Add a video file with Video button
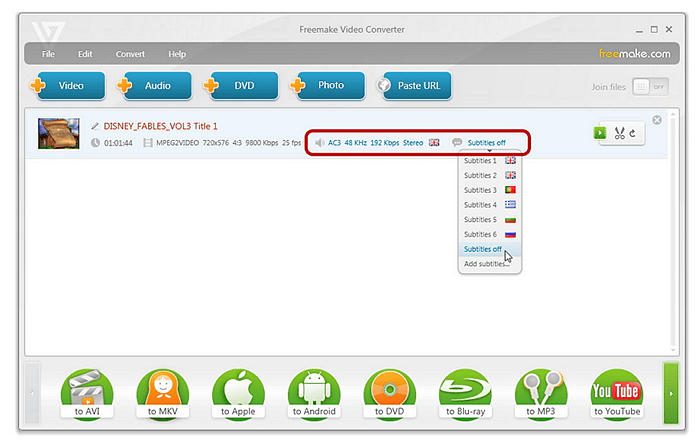Screen dimensions: 700x442 pyautogui.click(x=69, y=85)
